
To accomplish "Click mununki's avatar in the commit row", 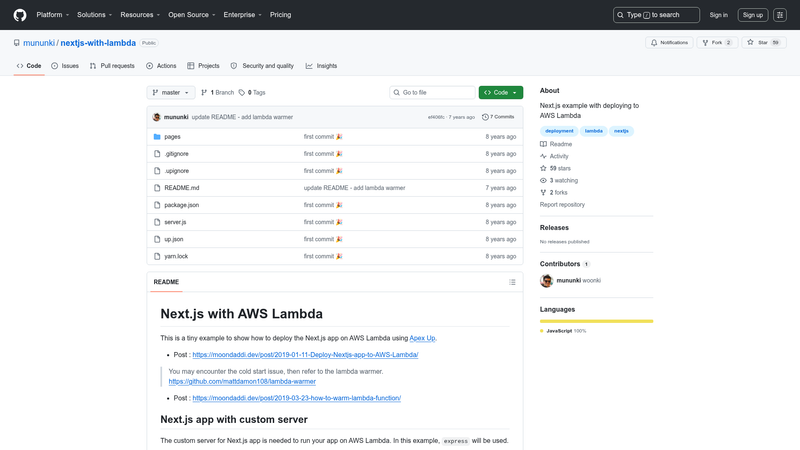I will 157,117.
